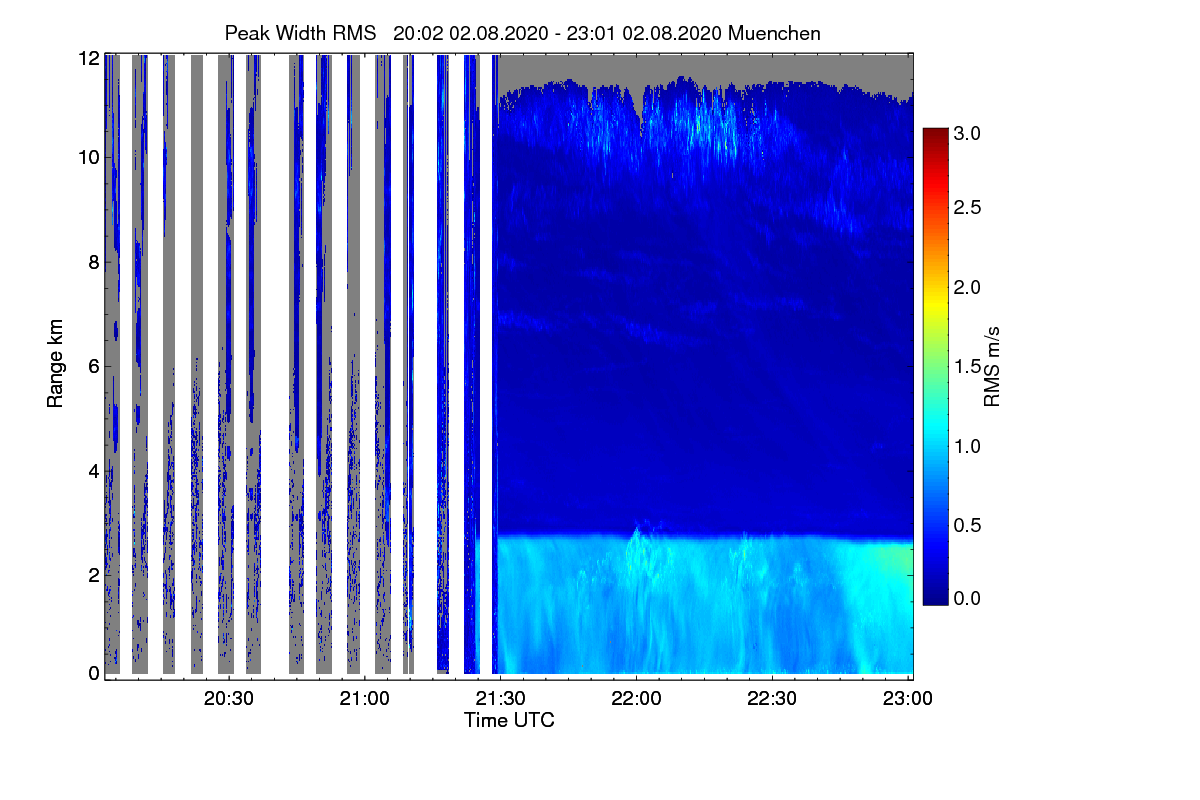This screenshot has width=1200, height=800.
Task: Click the colorbar value 0.5
Action: (x=967, y=524)
